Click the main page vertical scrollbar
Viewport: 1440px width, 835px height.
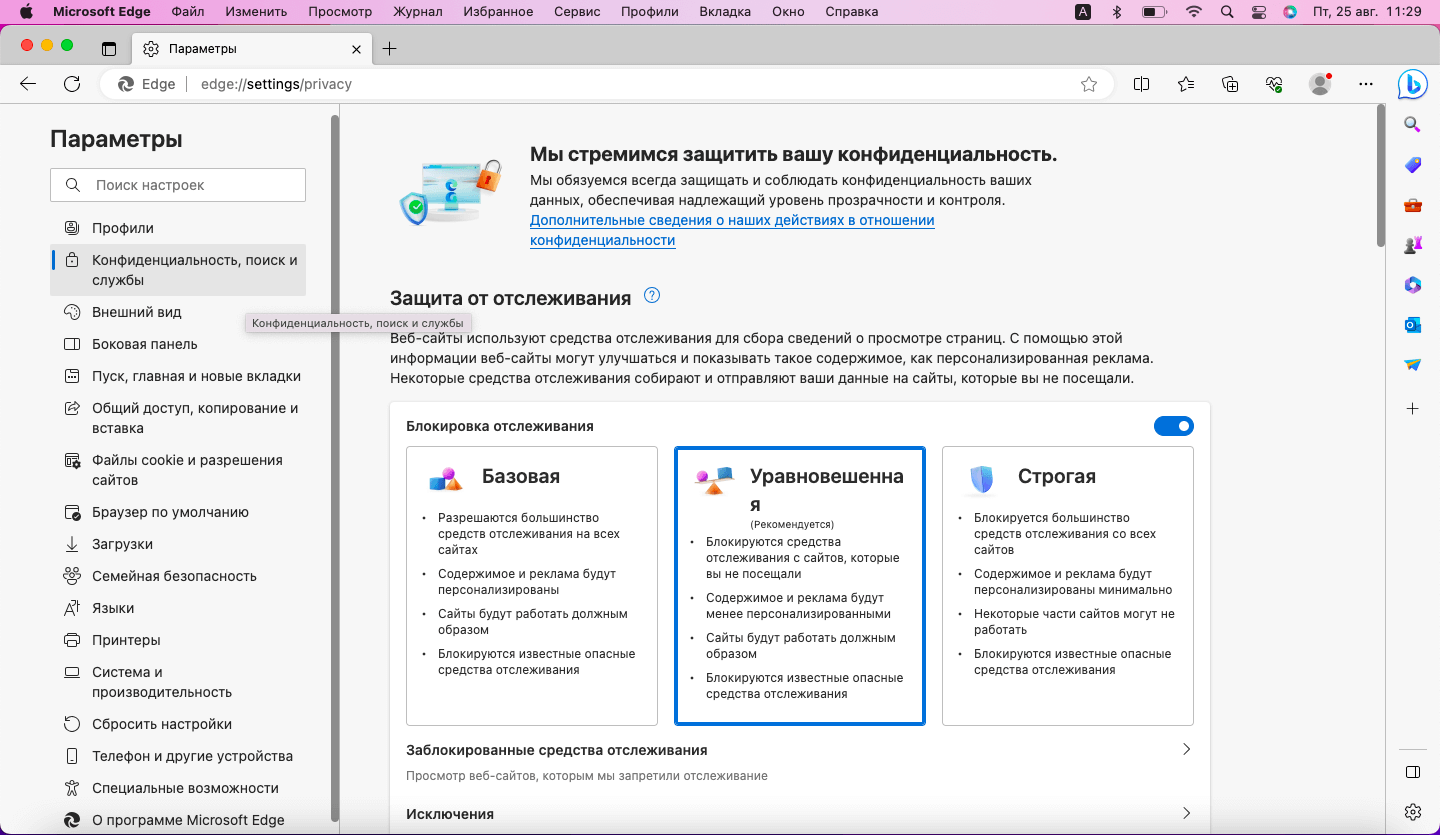pyautogui.click(x=1381, y=175)
